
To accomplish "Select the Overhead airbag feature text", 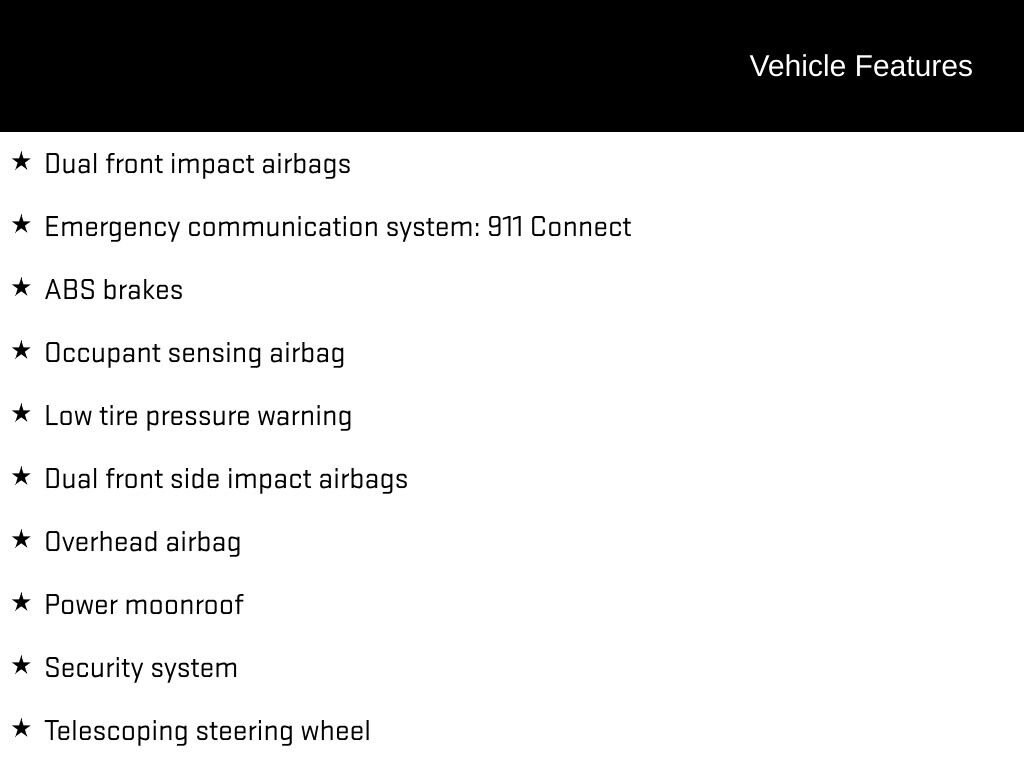I will (x=143, y=542).
